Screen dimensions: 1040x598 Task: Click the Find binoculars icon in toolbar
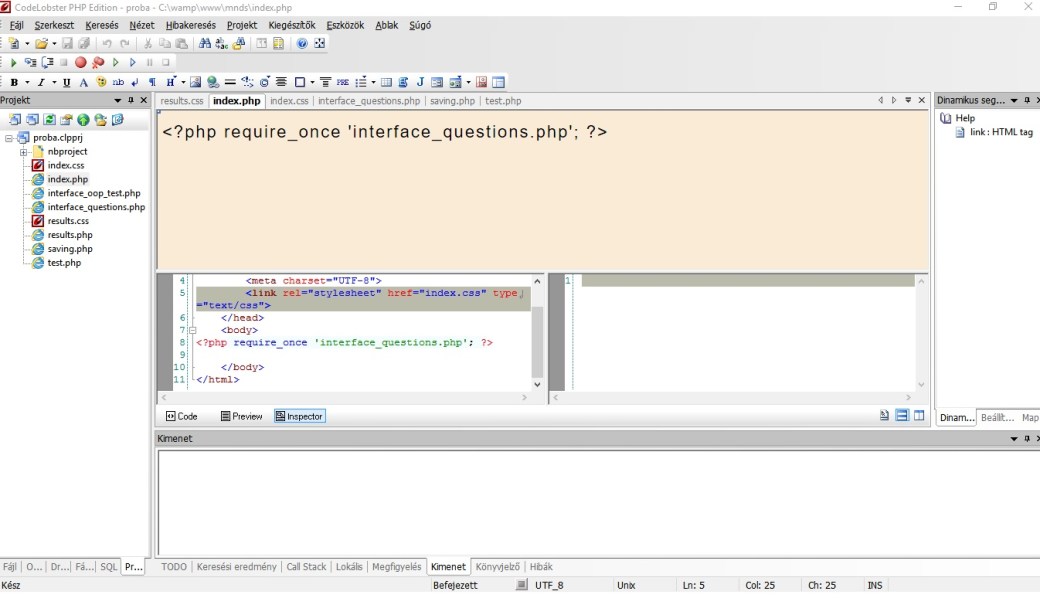pyautogui.click(x=205, y=44)
